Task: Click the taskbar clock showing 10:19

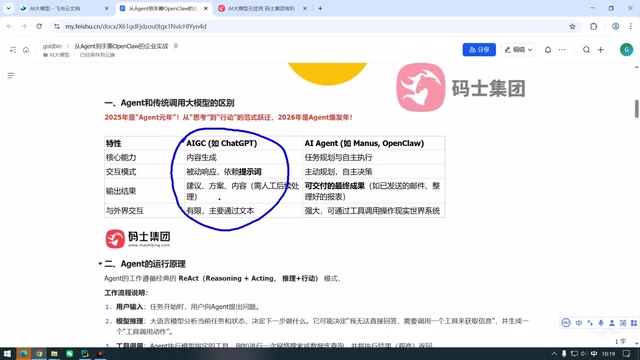Action: click(608, 353)
